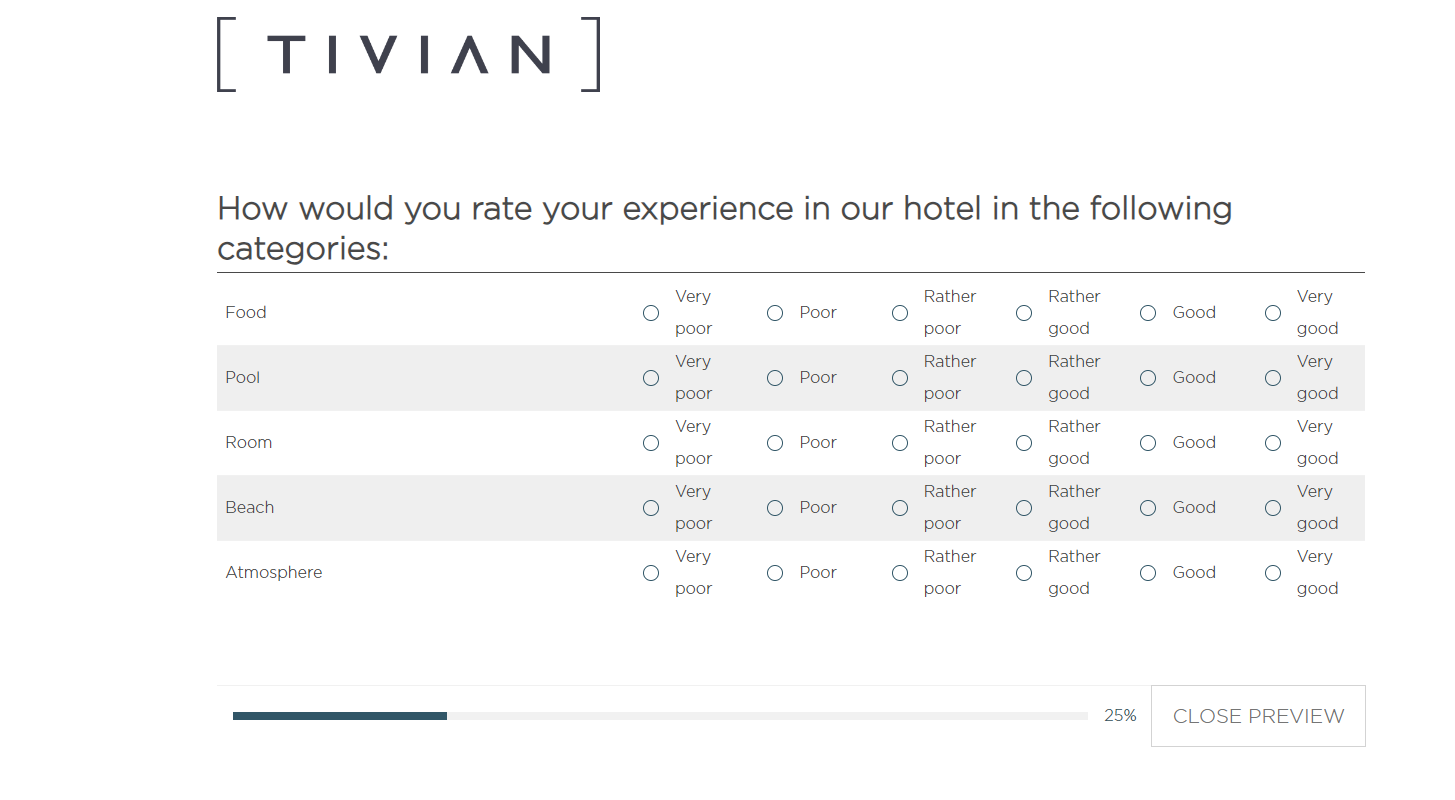Click the Tivian logo
The height and width of the screenshot is (800, 1455).
click(408, 54)
